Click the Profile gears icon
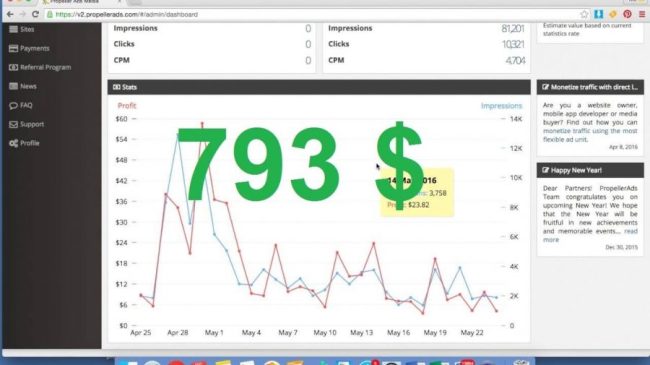Image resolution: width=650 pixels, height=365 pixels. [13, 143]
